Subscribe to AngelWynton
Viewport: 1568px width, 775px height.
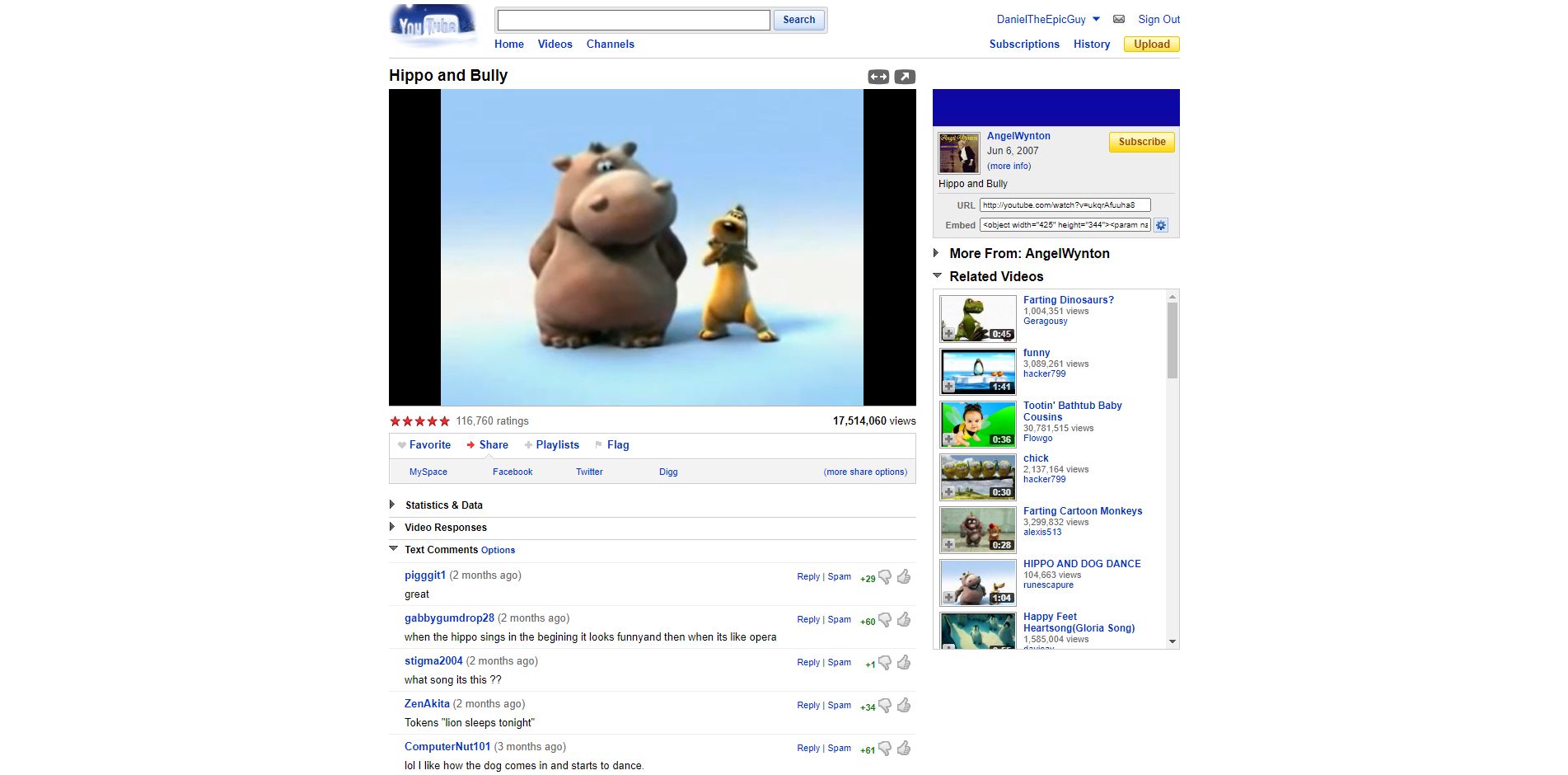point(1141,142)
